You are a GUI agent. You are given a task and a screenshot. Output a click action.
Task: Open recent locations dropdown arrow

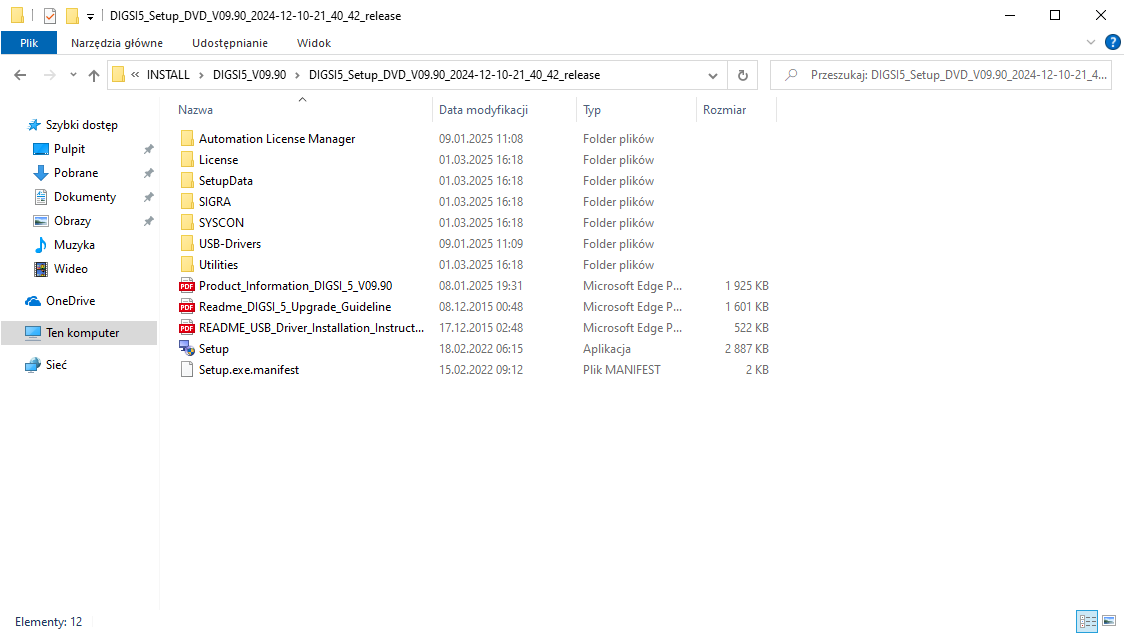tap(73, 75)
